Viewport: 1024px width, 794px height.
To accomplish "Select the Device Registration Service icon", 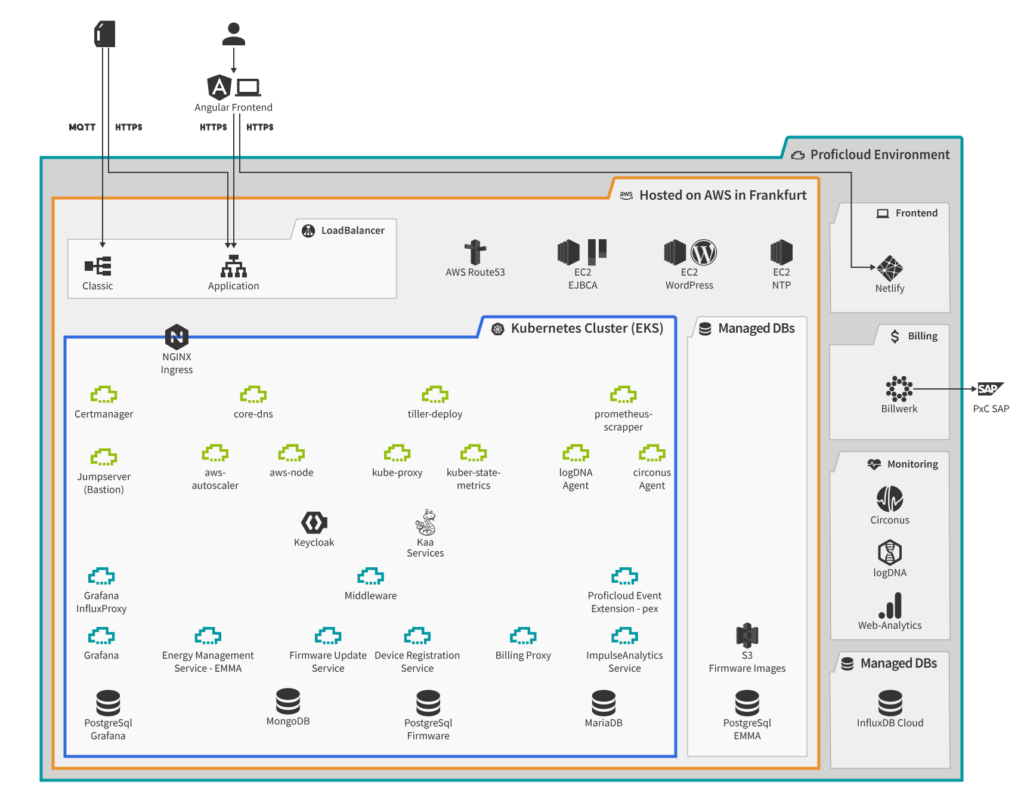I will point(417,636).
